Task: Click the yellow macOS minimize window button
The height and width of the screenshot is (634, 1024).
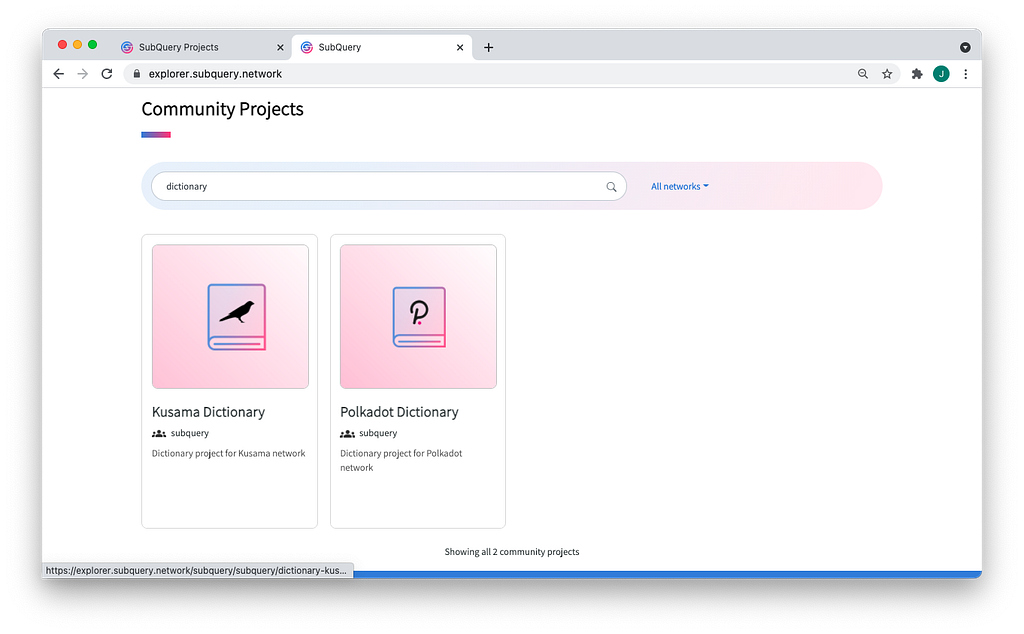Action: pos(77,44)
